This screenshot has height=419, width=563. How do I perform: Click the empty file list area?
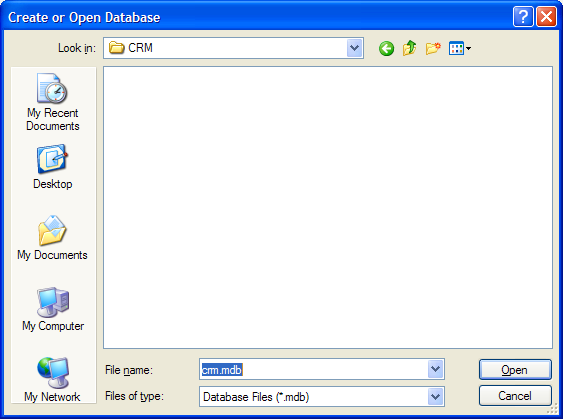pyautogui.click(x=328, y=207)
